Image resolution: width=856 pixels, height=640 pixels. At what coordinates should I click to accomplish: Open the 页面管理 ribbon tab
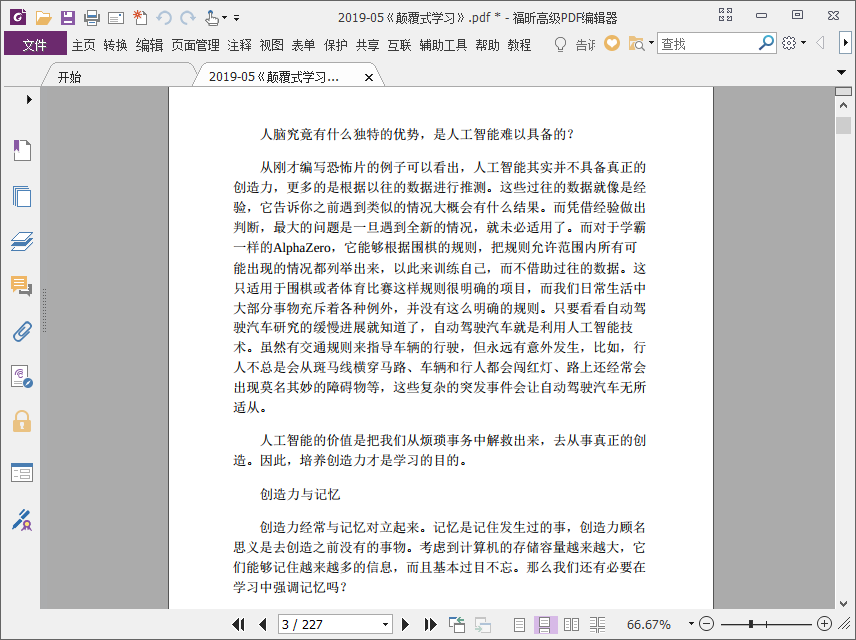pyautogui.click(x=195, y=45)
